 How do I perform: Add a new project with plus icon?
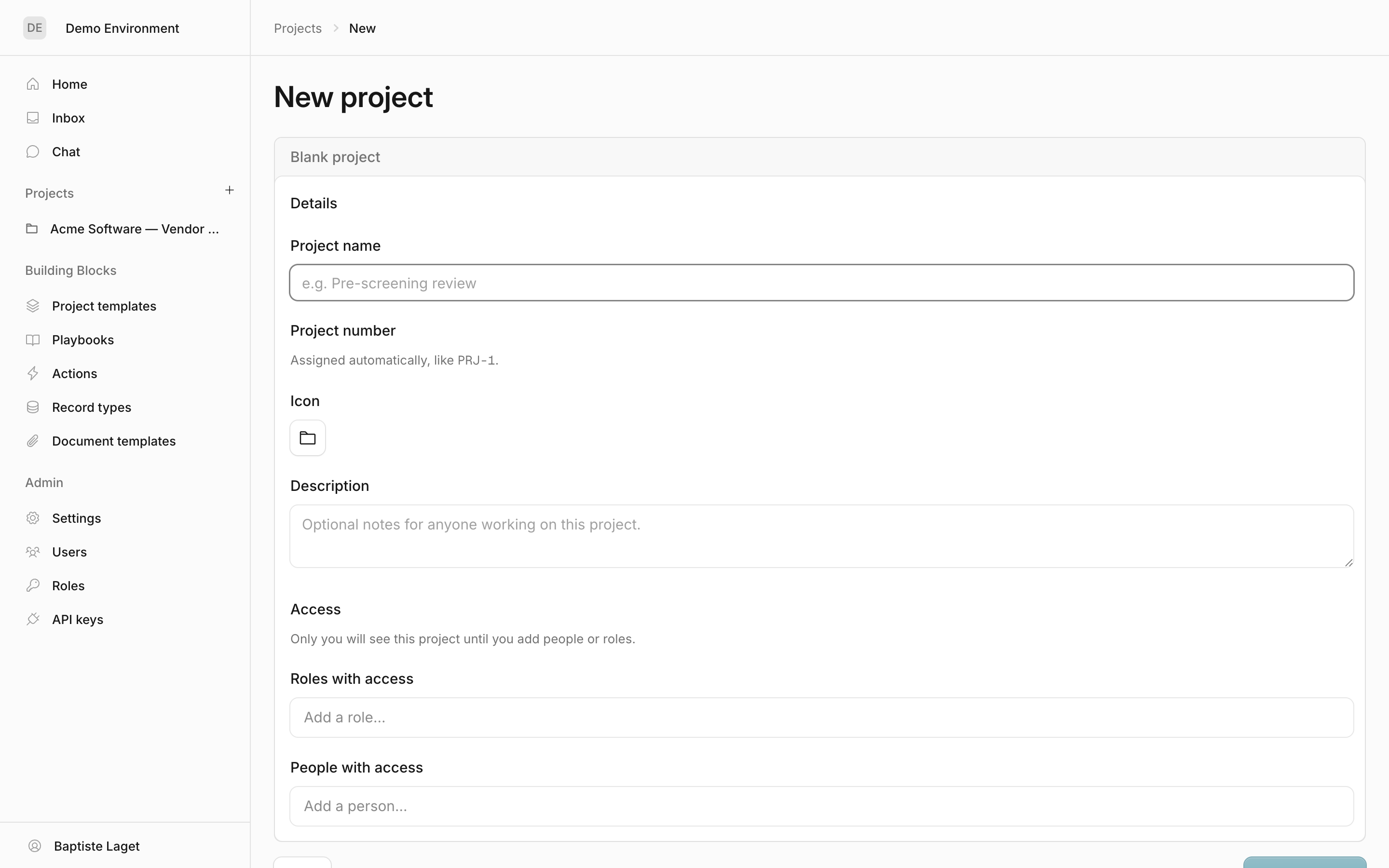(x=230, y=190)
